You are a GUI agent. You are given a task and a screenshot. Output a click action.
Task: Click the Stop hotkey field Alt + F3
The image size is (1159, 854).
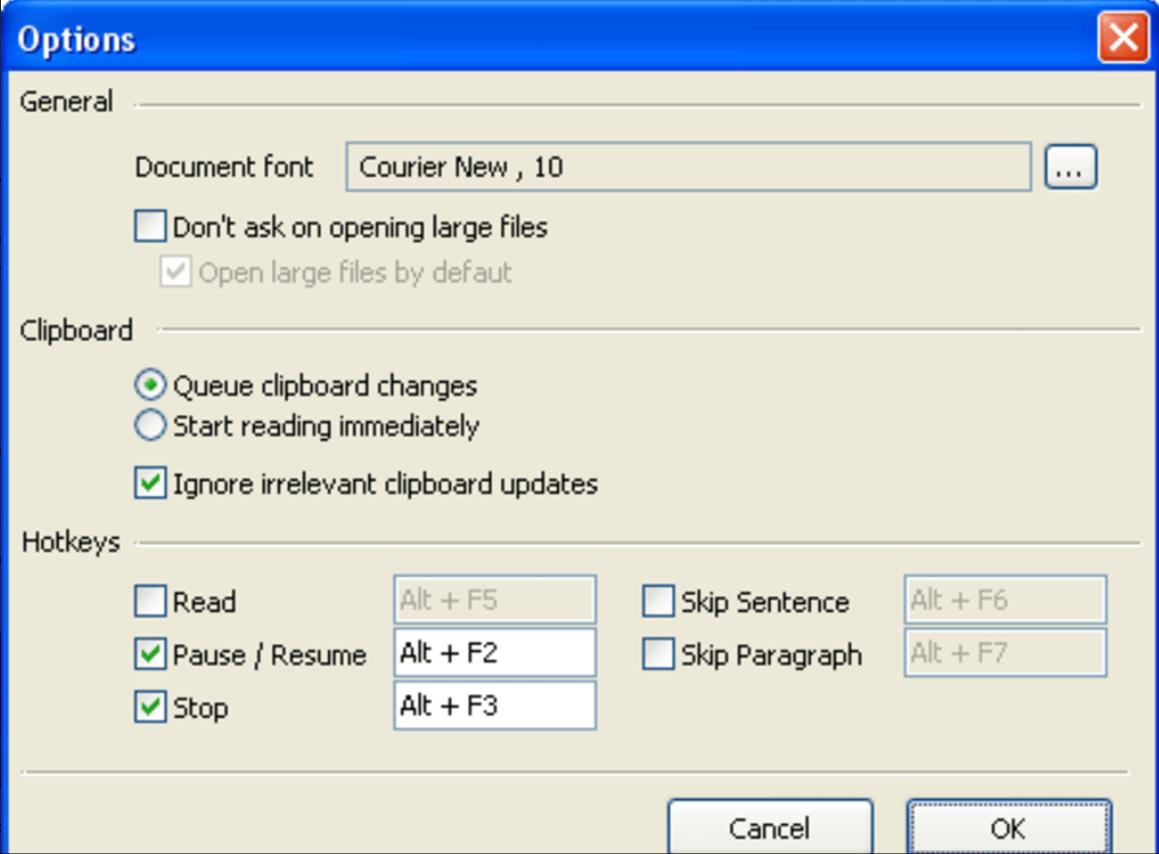tap(495, 706)
